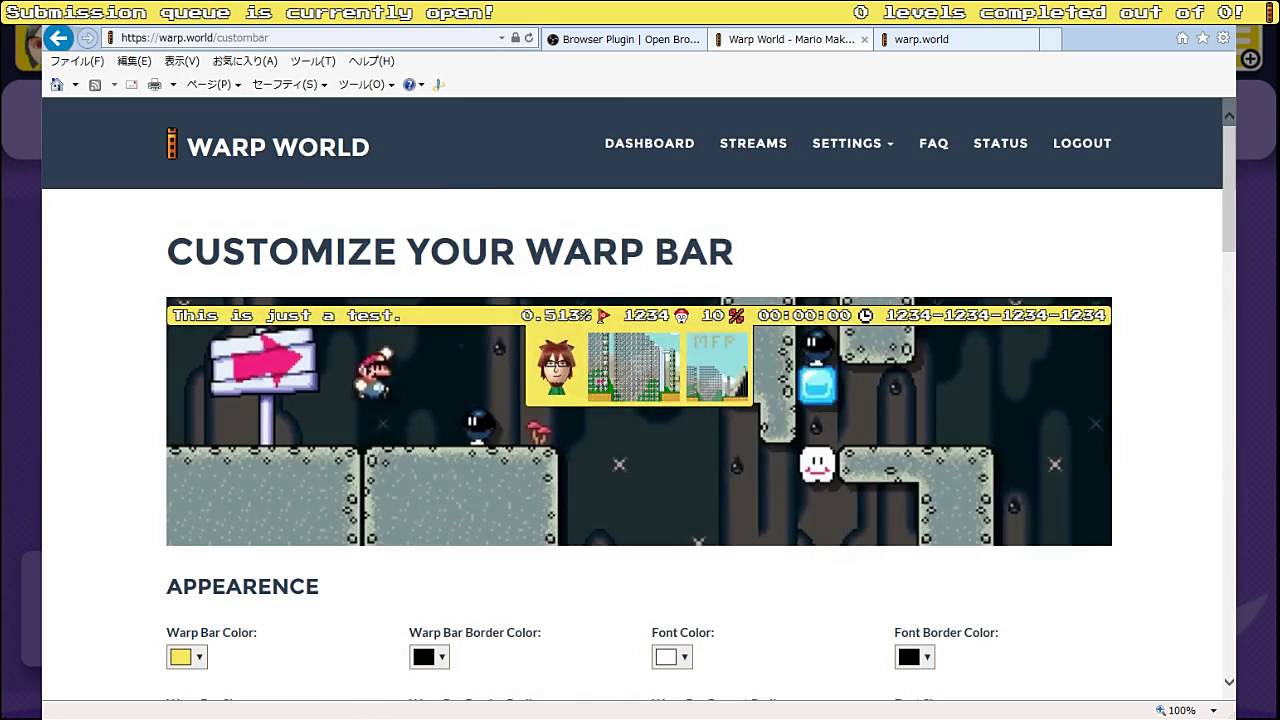Click the home icon at top right of browser
The height and width of the screenshot is (720, 1280).
[x=1183, y=38]
